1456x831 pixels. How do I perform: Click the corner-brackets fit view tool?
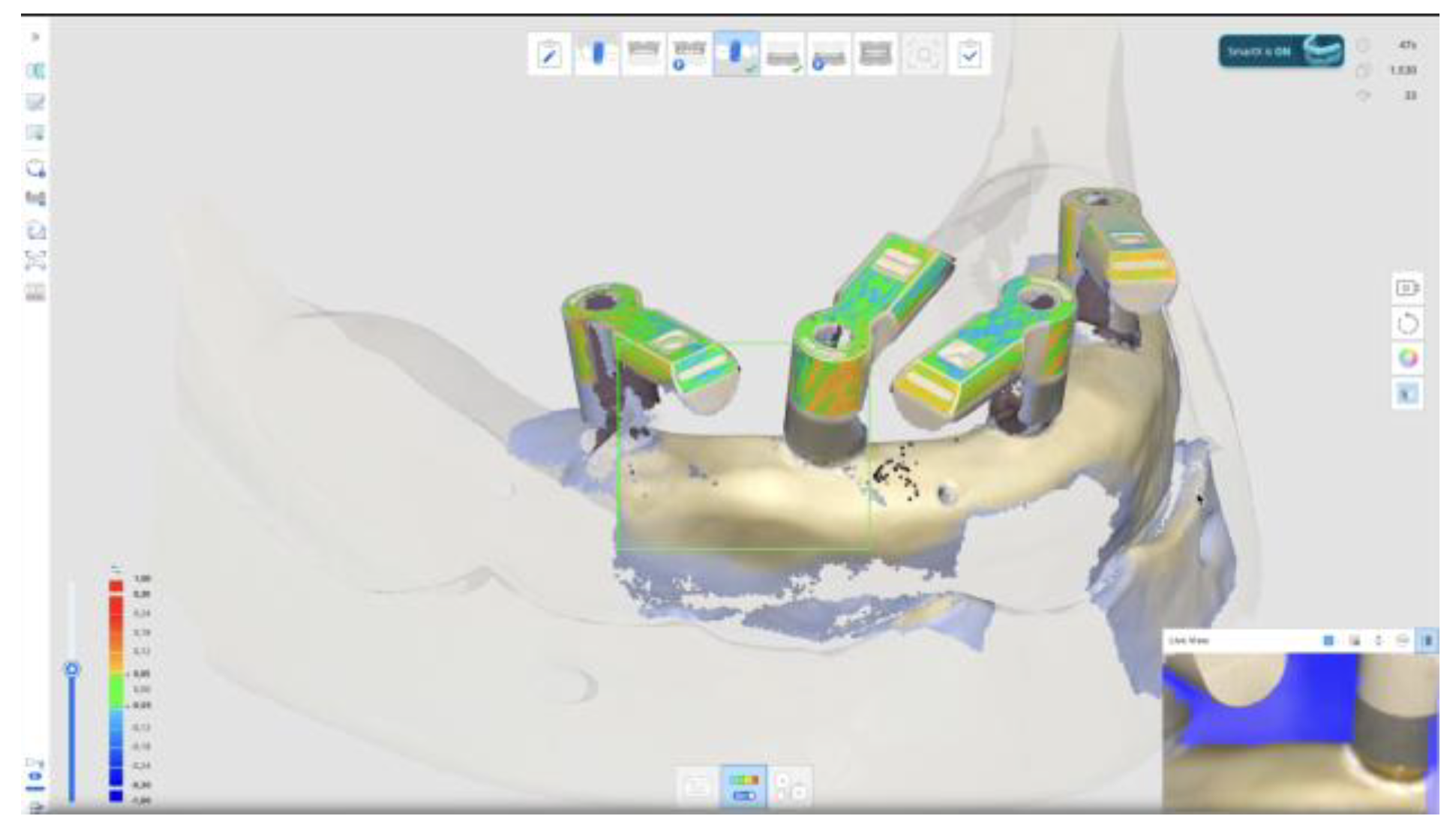(x=35, y=260)
